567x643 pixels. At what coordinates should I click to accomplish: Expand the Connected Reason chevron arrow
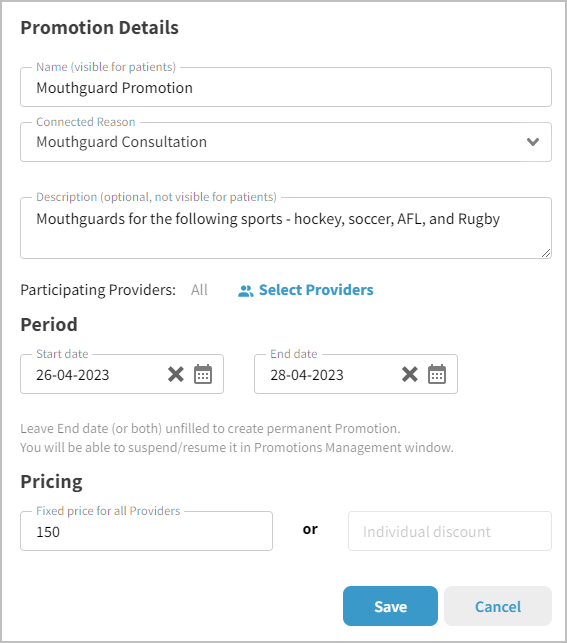click(x=533, y=142)
